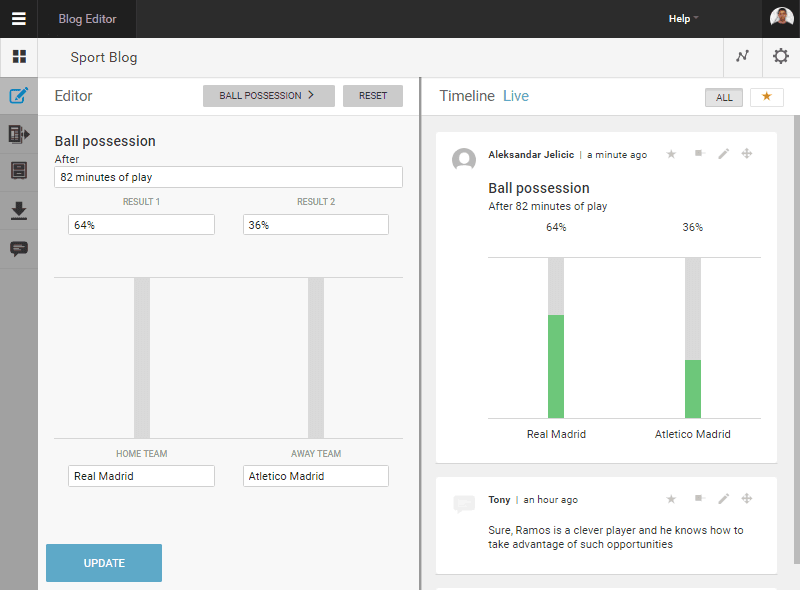The width and height of the screenshot is (800, 590).
Task: Open the ingest download sidebar icon
Action: point(19,210)
